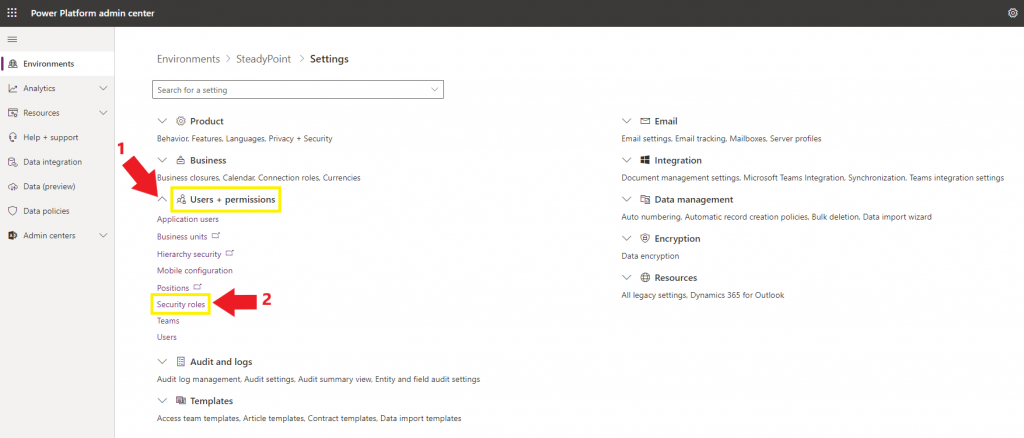The height and width of the screenshot is (438, 1024).
Task: Open the Application users link
Action: pos(188,219)
